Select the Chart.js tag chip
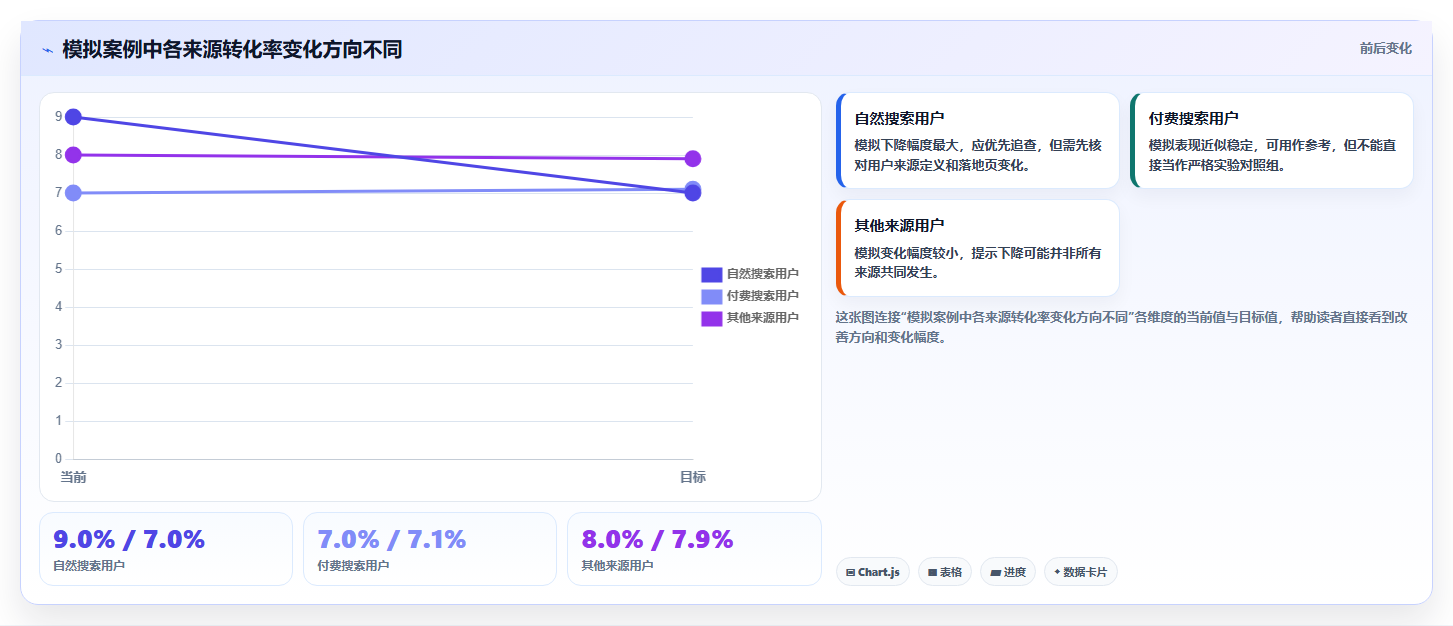 [872, 572]
